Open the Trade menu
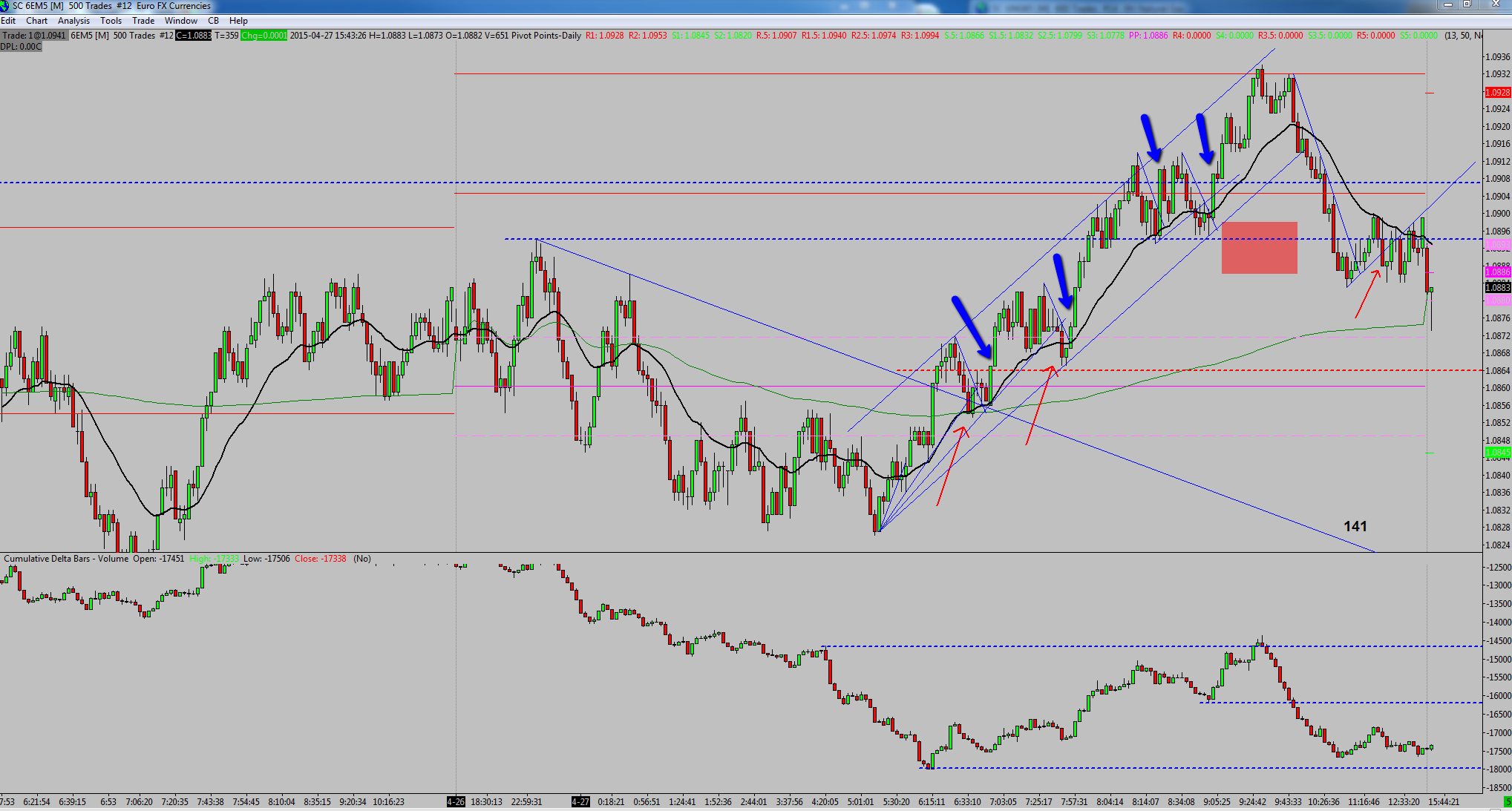 [143, 21]
